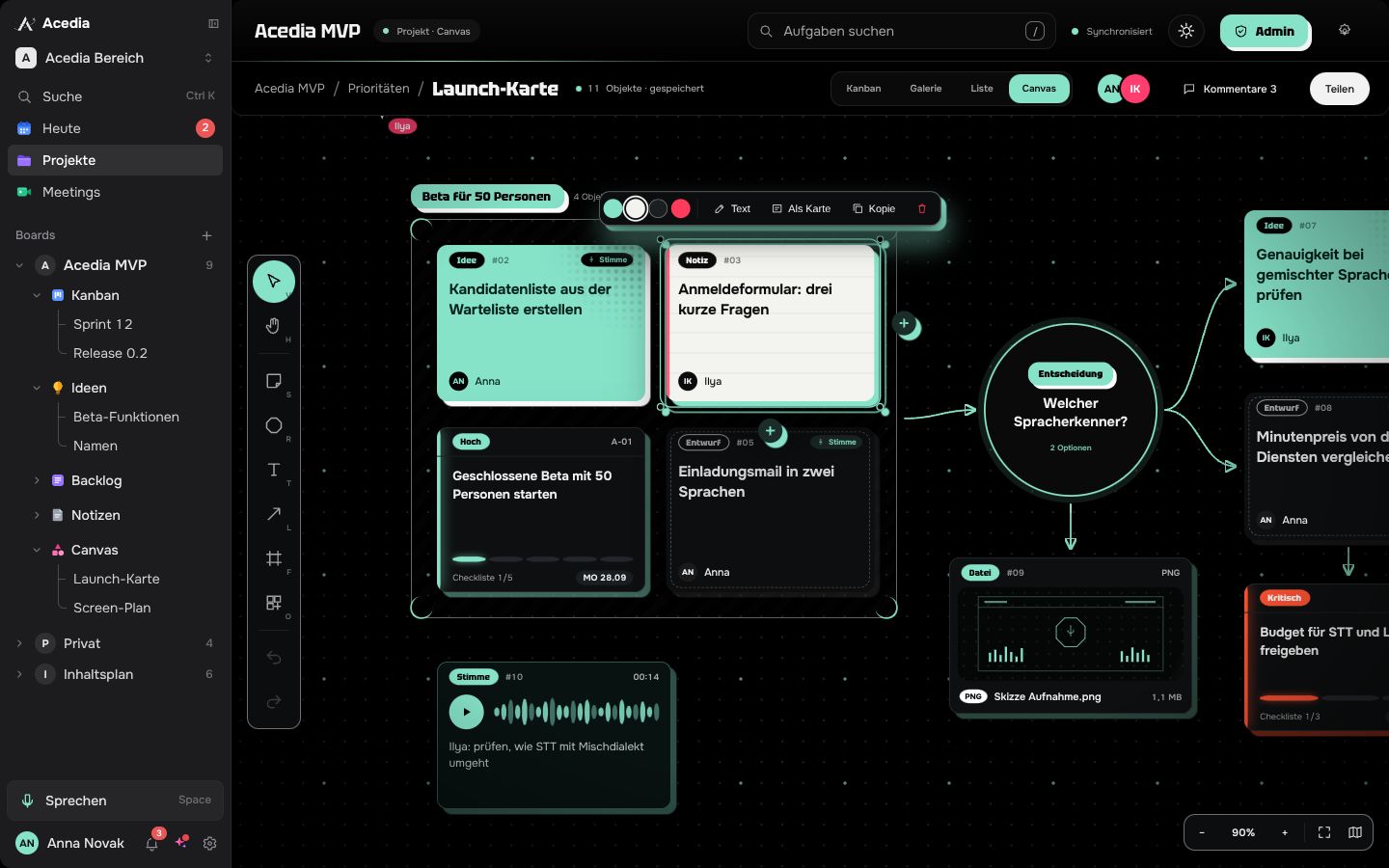Activate Sprechen voice input
The height and width of the screenshot is (868, 1389).
click(116, 800)
